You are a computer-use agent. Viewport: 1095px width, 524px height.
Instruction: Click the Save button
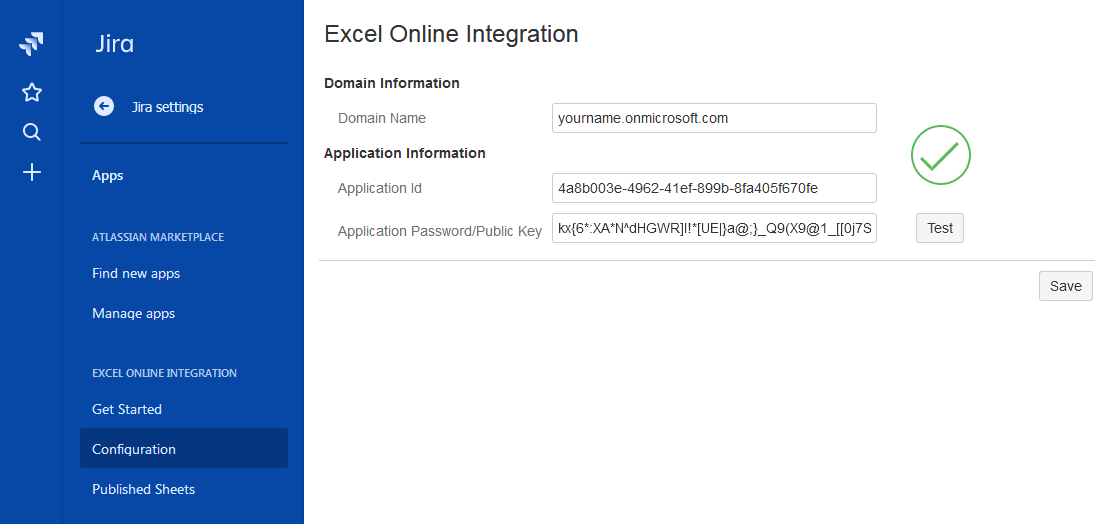[1065, 286]
